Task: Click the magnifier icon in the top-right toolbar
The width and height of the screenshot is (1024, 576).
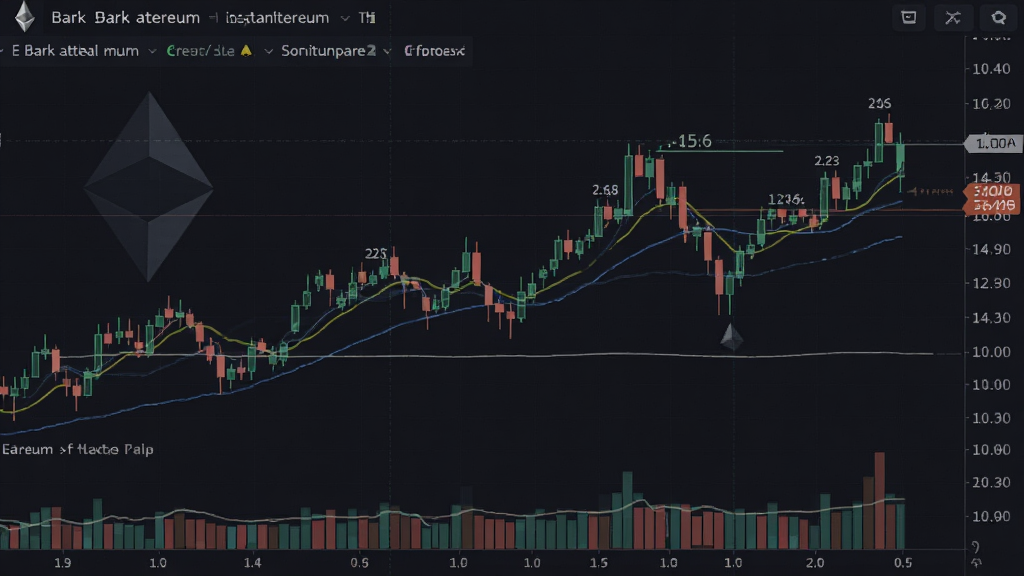Action: point(998,18)
